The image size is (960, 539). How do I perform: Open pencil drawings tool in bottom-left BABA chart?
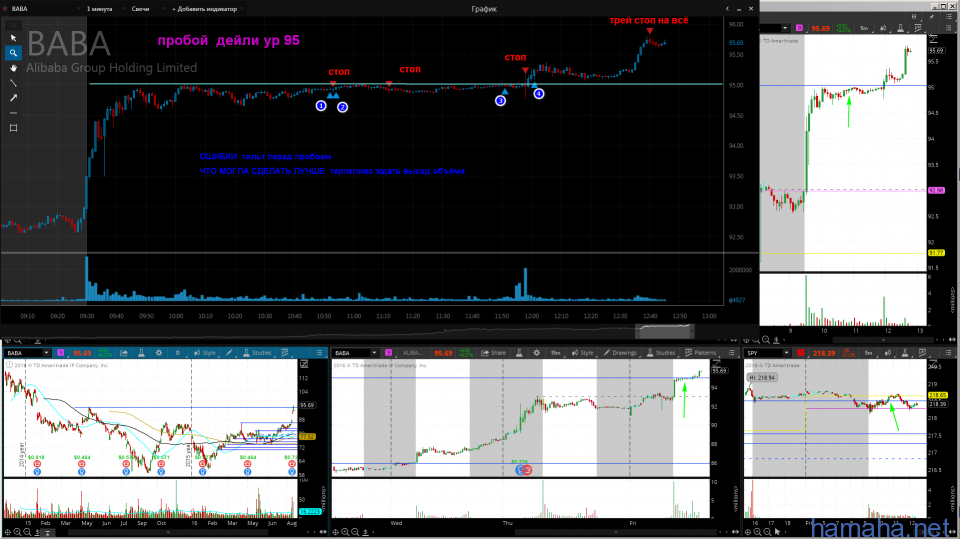click(229, 353)
